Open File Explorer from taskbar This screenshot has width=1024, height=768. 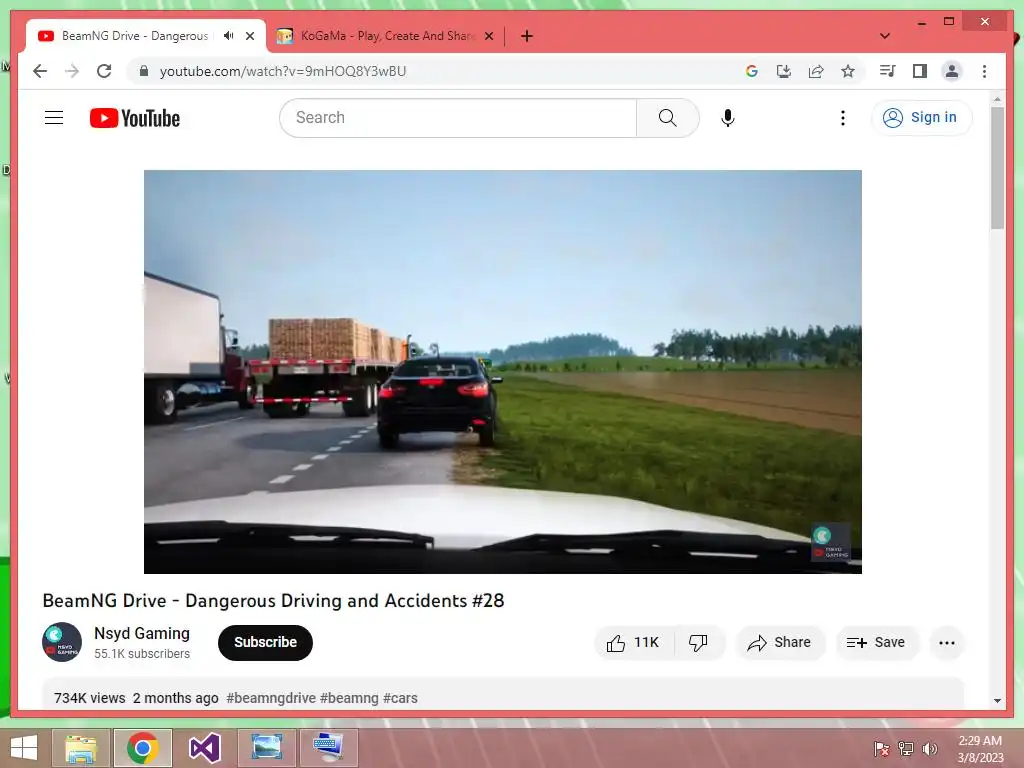coord(80,748)
